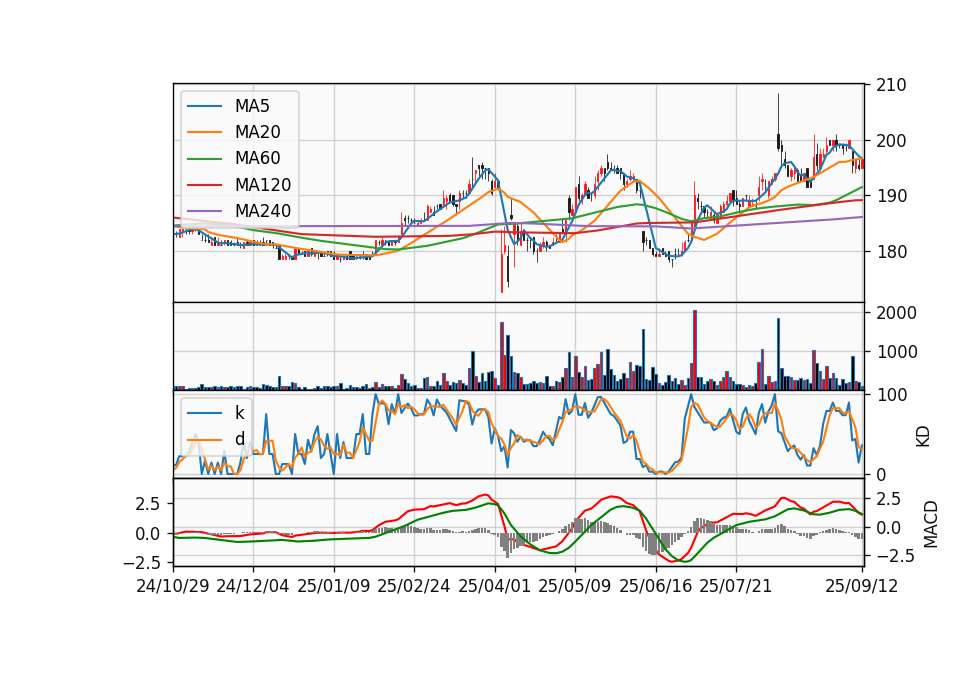Click the 25/01/09 date axis label
Viewport: 960px width, 690px height.
click(334, 586)
